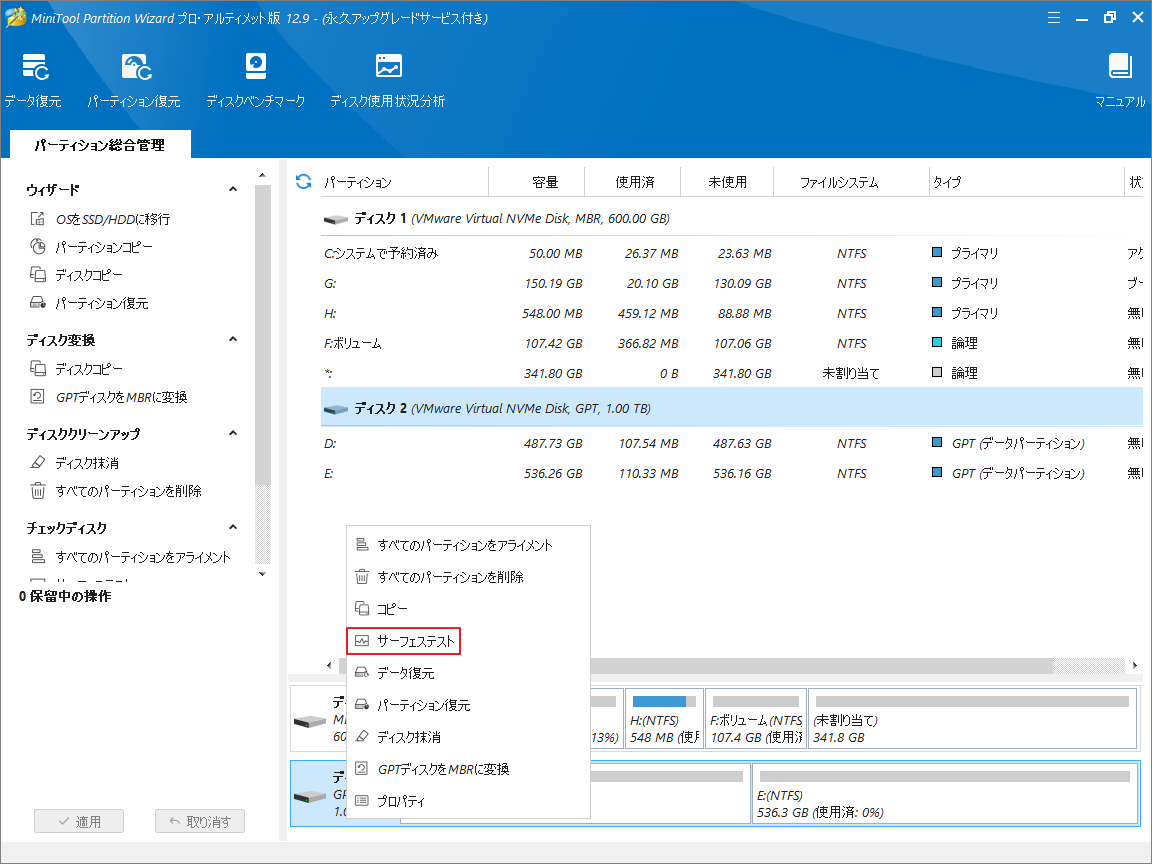Click GPTディスクをMBRに変換 icon in sidebar
Viewport: 1152px width, 864px height.
[37, 397]
